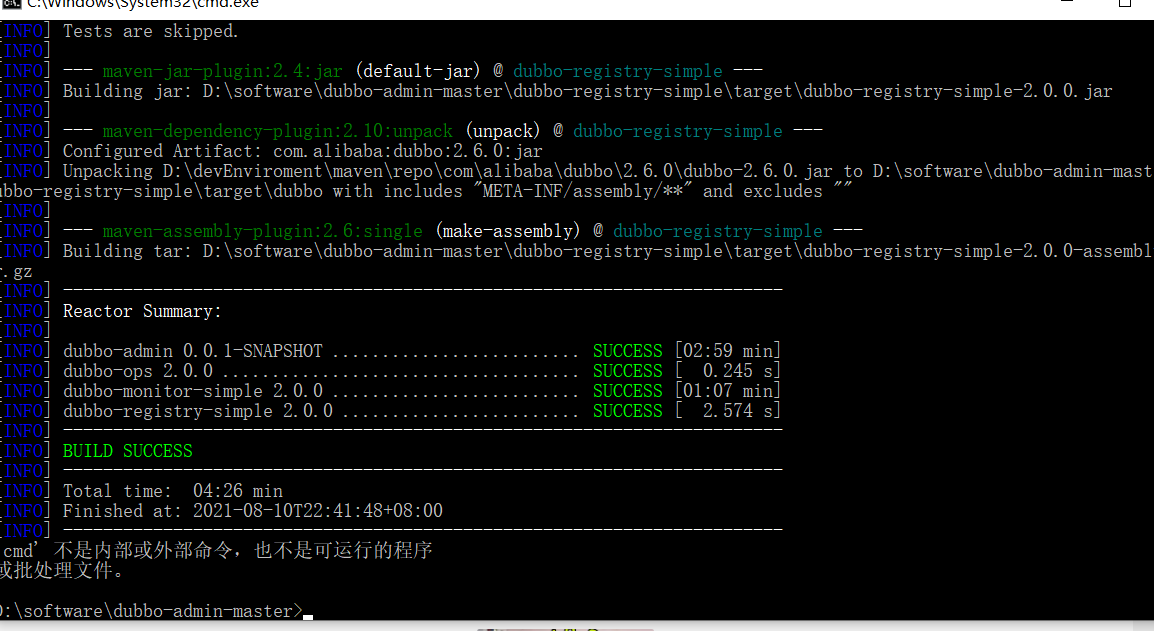The height and width of the screenshot is (631, 1154).
Task: Click the 'Building tar:' output line
Action: coord(608,251)
